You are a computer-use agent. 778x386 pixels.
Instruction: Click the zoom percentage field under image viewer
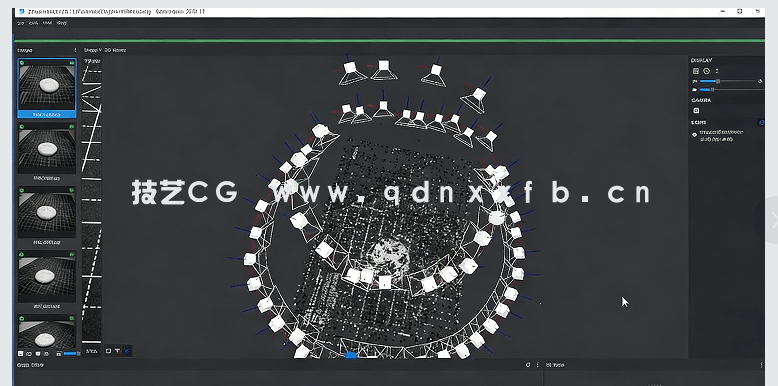pyautogui.click(x=91, y=351)
